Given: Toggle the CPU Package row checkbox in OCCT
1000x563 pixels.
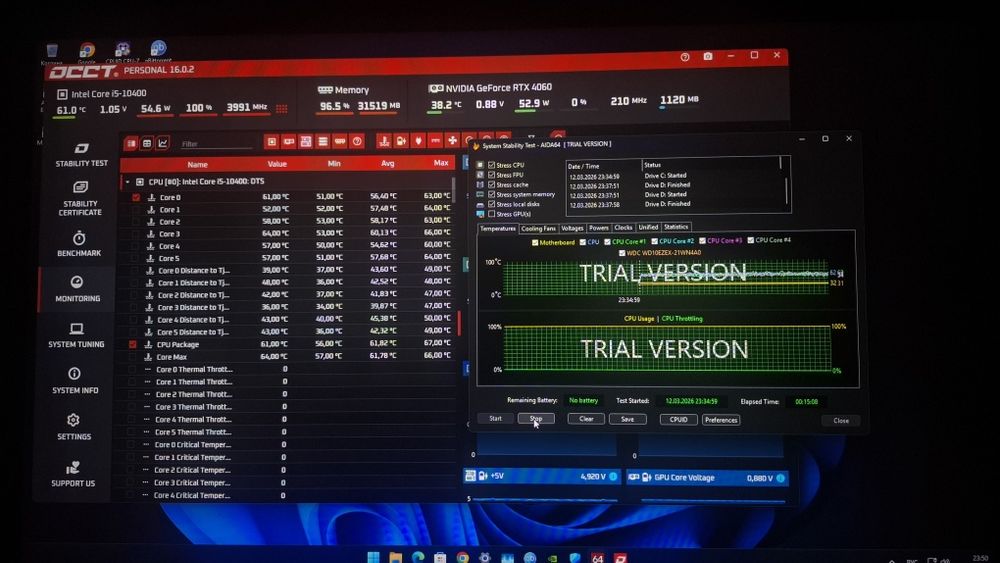Looking at the screenshot, I should pyautogui.click(x=133, y=344).
